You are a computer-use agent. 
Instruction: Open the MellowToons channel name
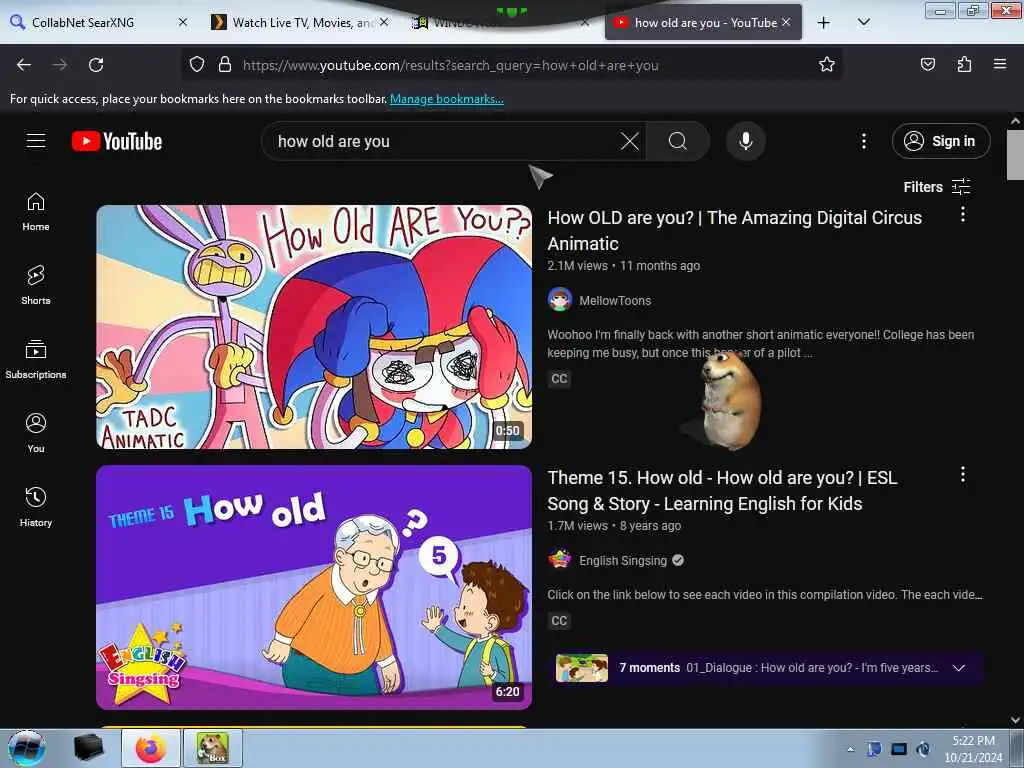pyautogui.click(x=615, y=300)
